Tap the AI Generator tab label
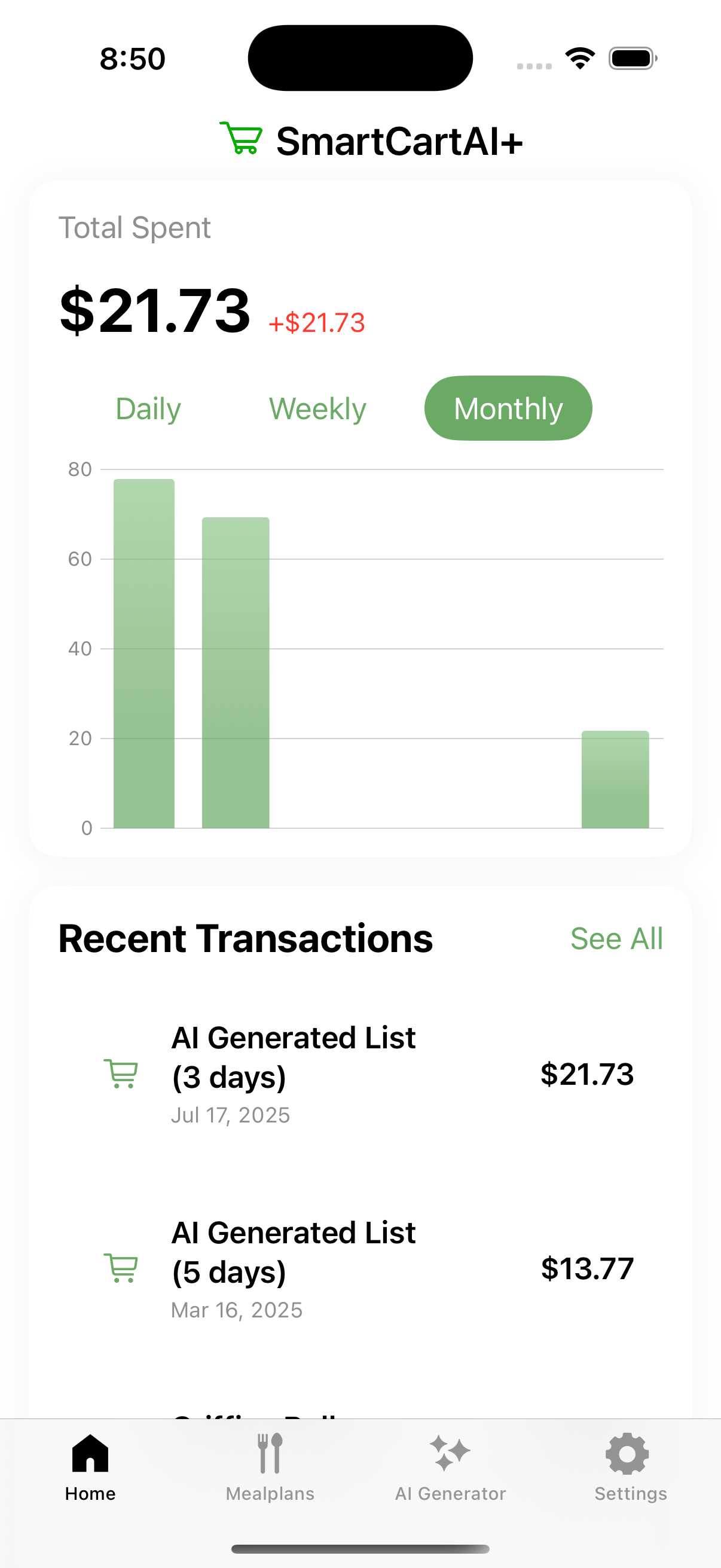The height and width of the screenshot is (1568, 721). tap(450, 1494)
